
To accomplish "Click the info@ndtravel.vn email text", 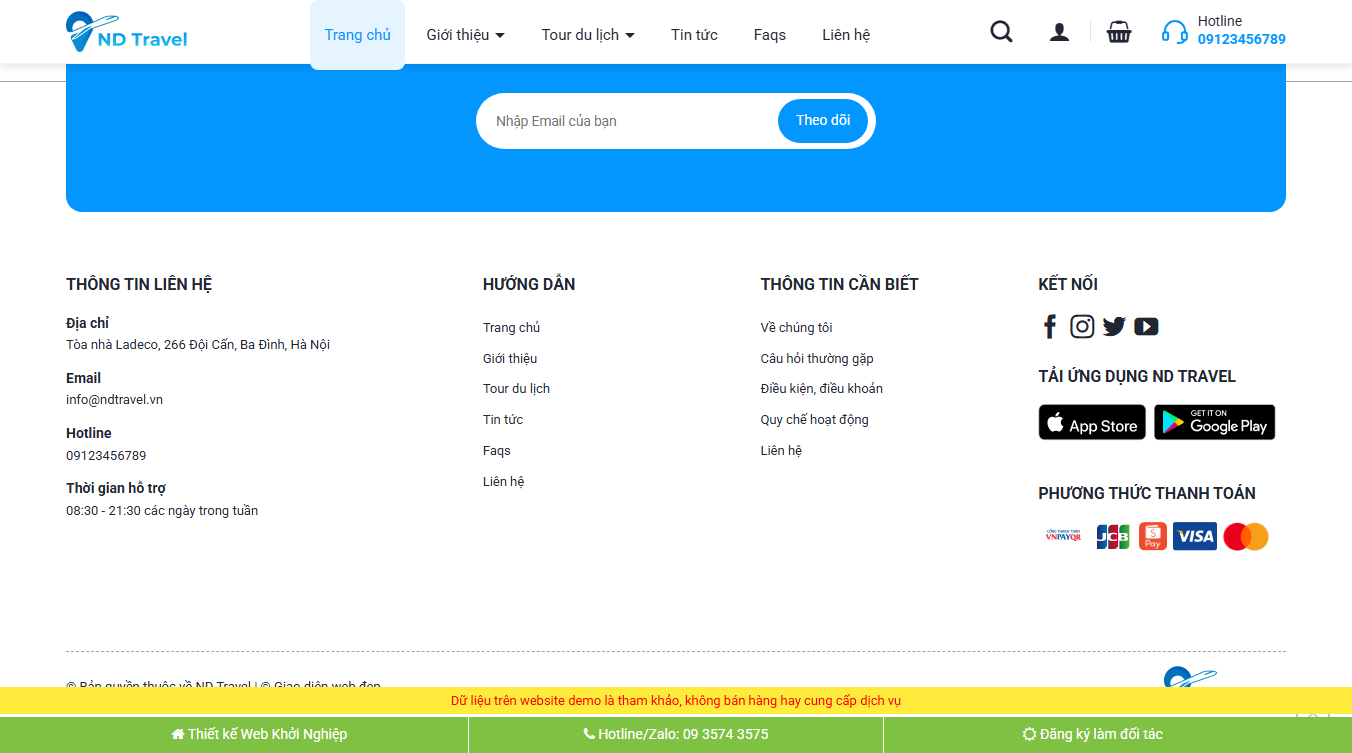I will [x=114, y=400].
